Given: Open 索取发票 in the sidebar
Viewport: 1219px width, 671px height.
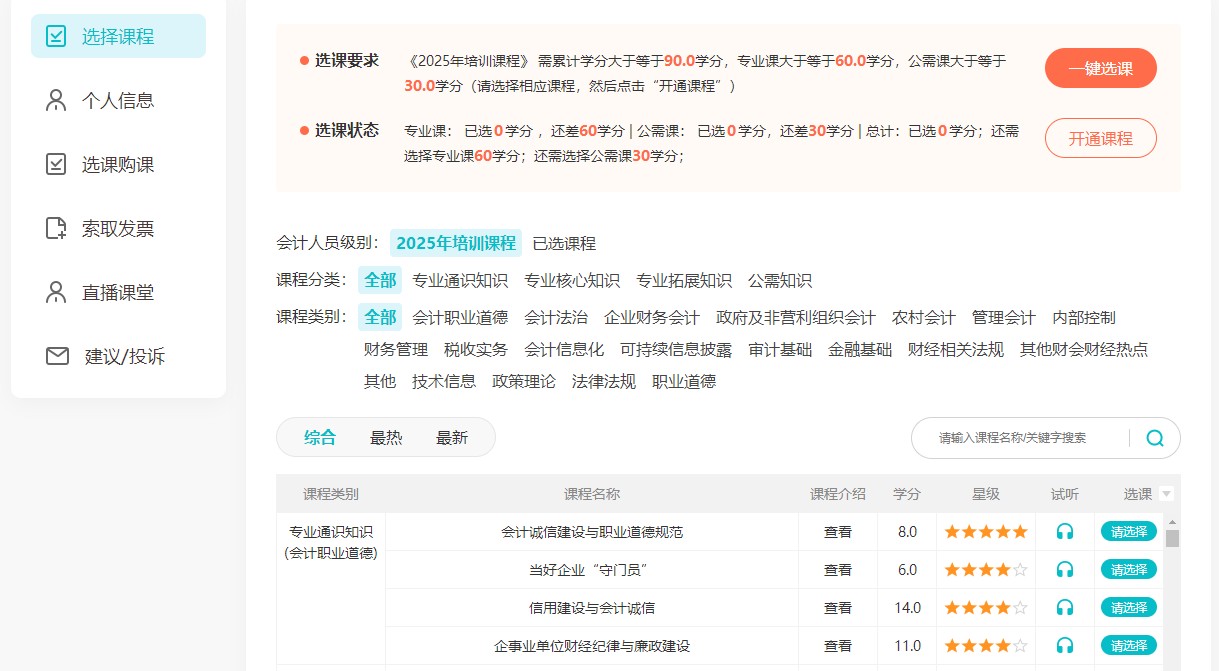Looking at the screenshot, I should [x=118, y=229].
